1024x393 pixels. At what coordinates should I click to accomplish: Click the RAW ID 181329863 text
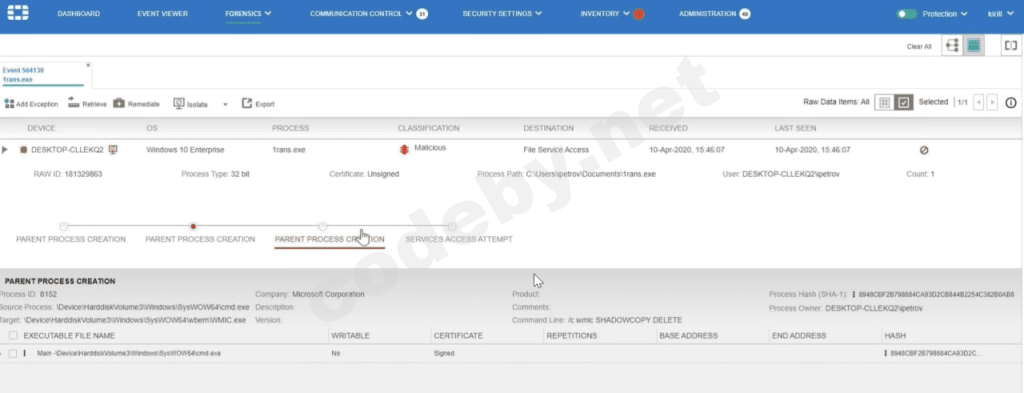(68, 174)
